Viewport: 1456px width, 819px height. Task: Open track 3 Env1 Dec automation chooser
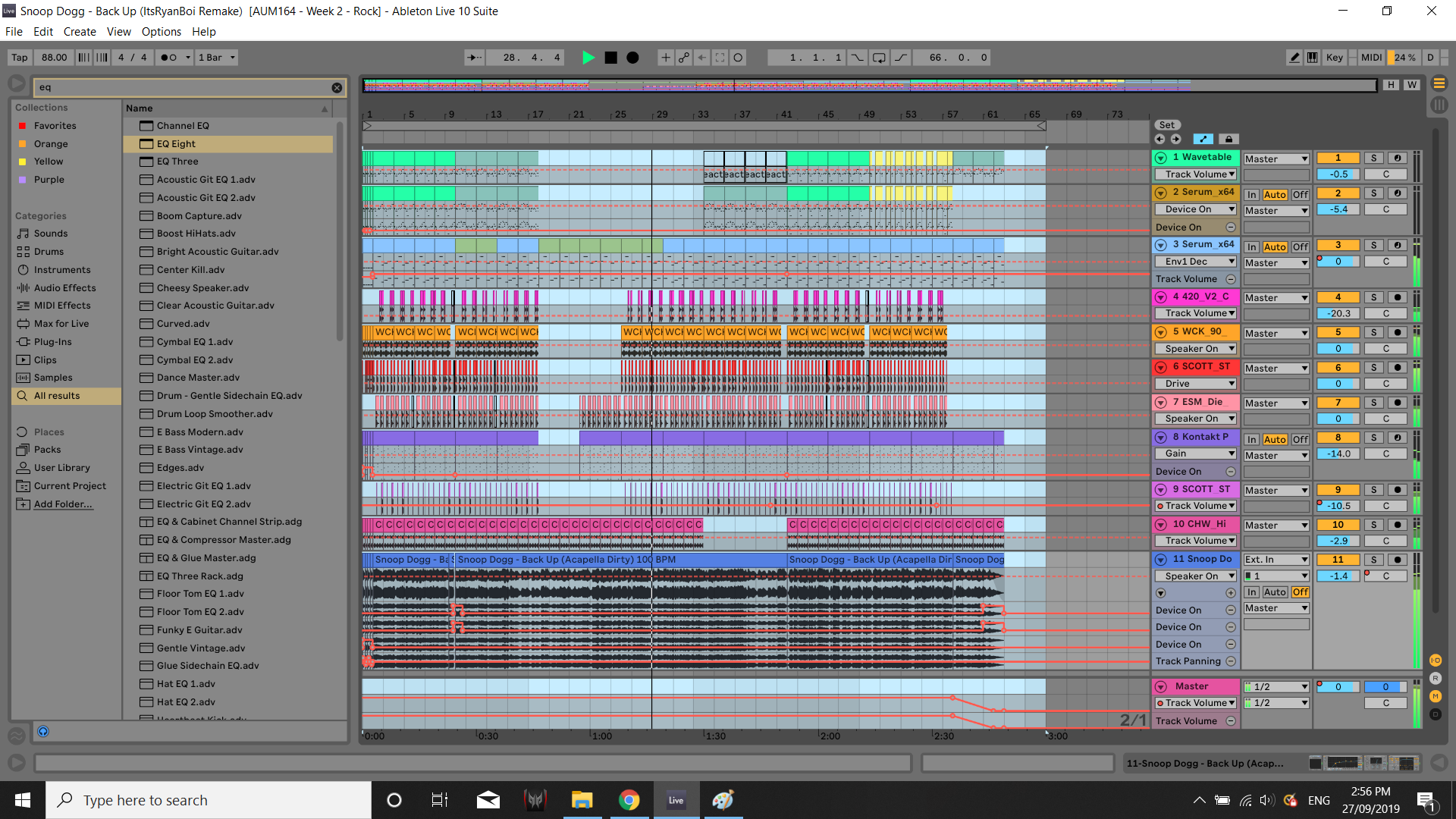tap(1196, 262)
